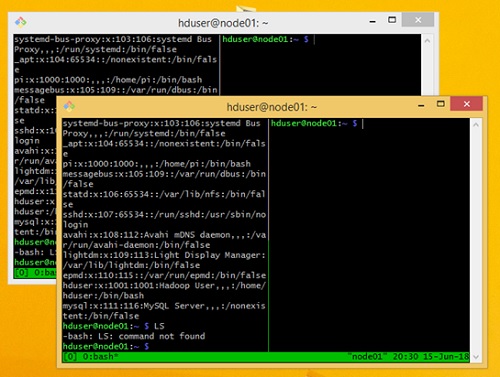Click 'lightdm:x:109:113:Light Display Manager' line in front window

(x=164, y=255)
